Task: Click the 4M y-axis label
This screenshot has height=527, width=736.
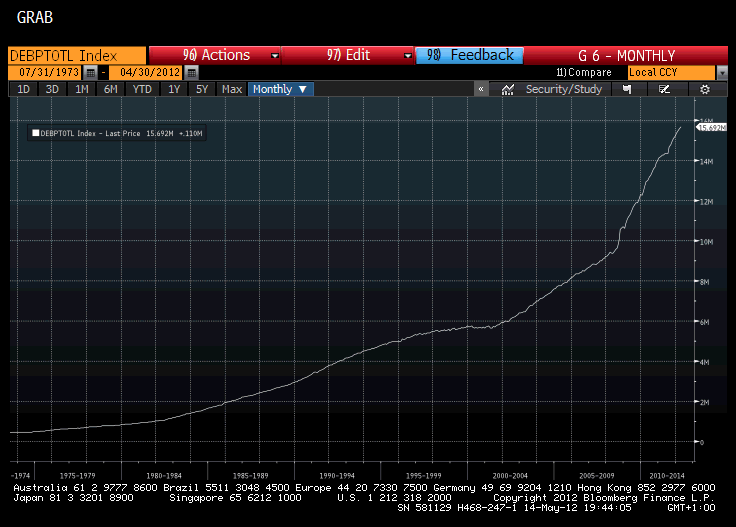Action: pos(704,362)
